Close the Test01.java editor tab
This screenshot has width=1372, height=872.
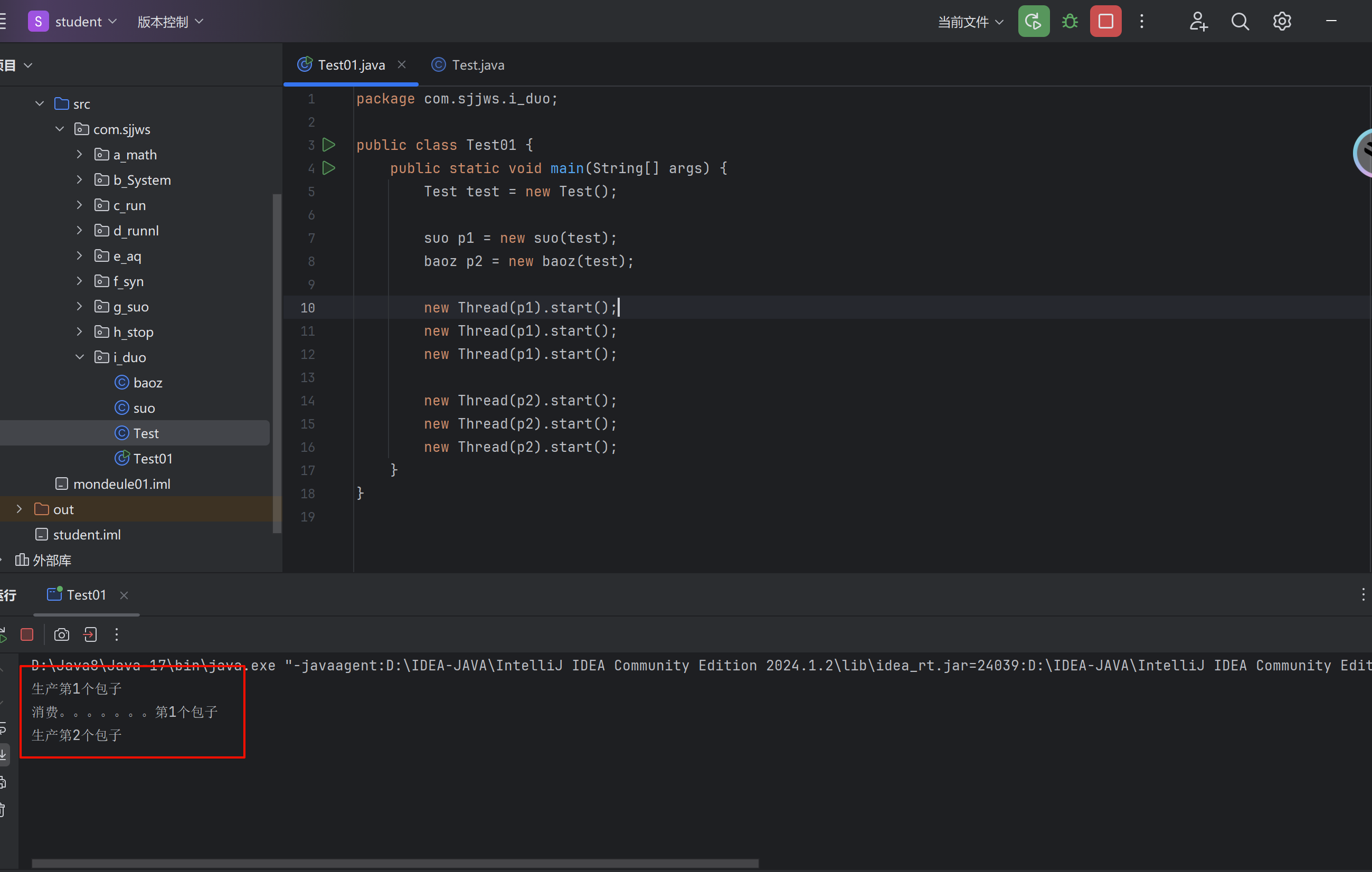[402, 65]
